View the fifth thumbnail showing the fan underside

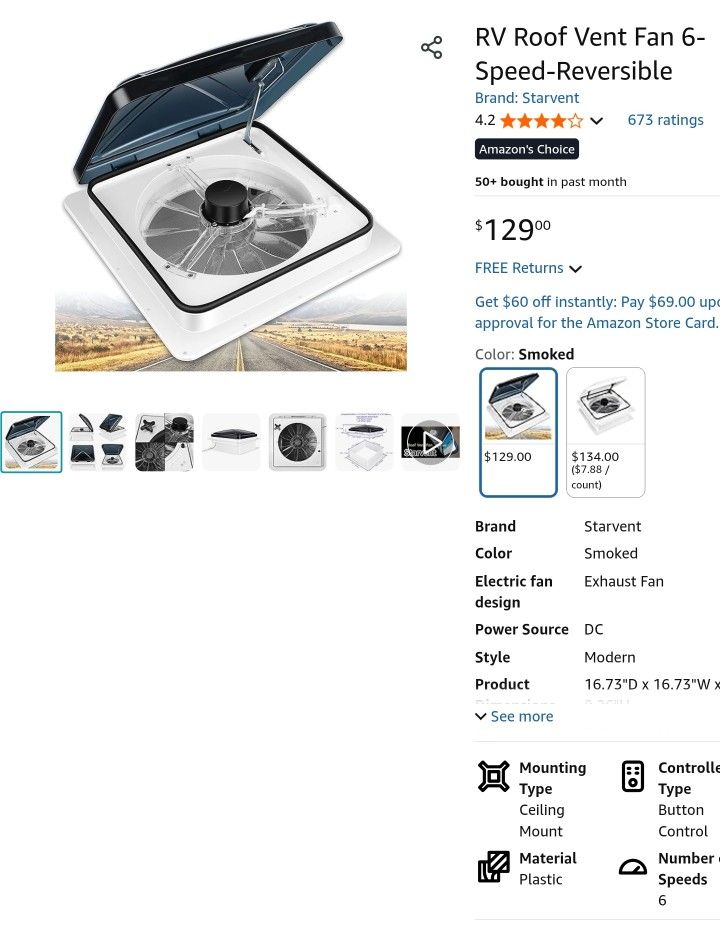297,442
